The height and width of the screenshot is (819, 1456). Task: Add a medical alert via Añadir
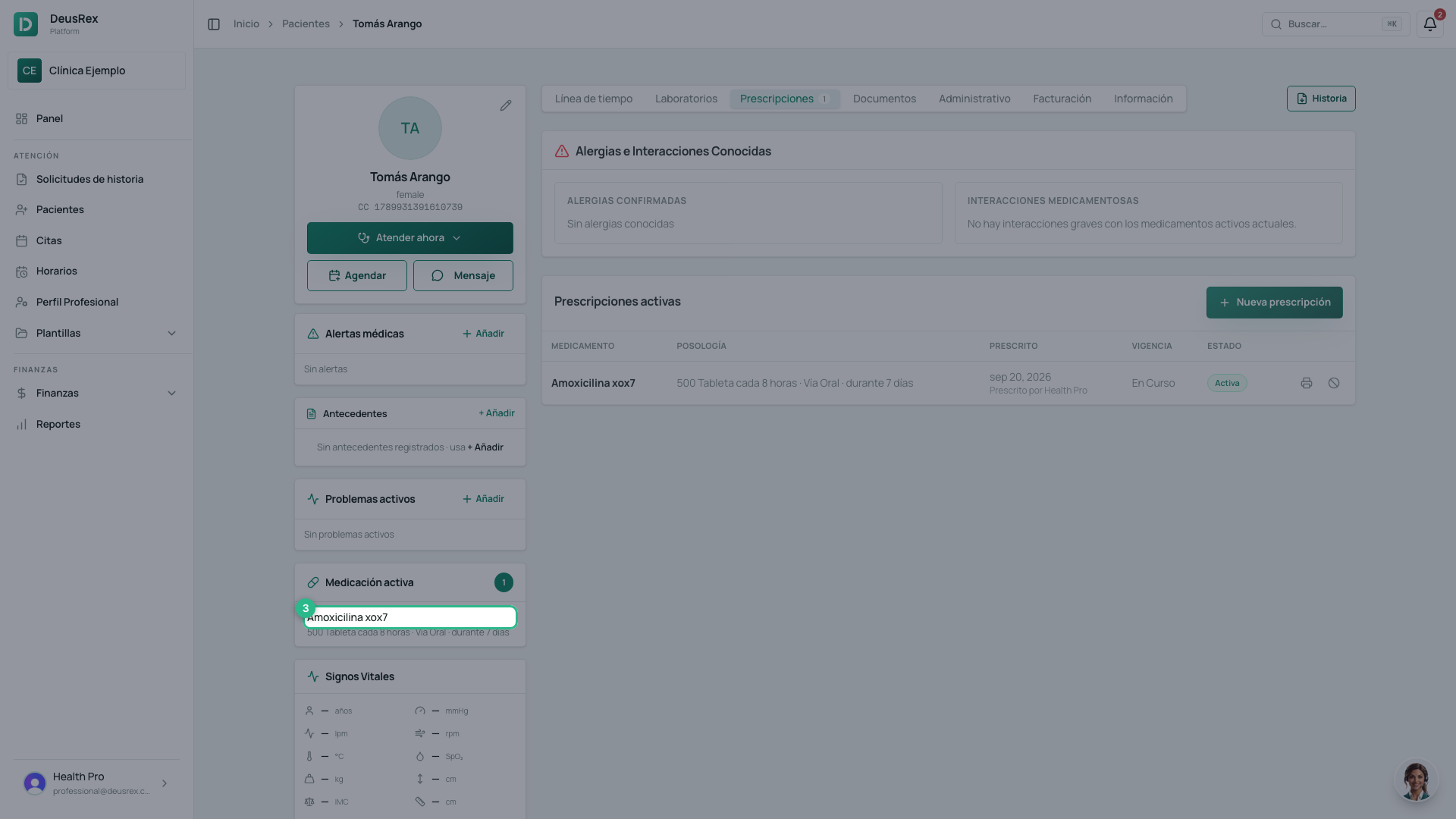click(483, 334)
